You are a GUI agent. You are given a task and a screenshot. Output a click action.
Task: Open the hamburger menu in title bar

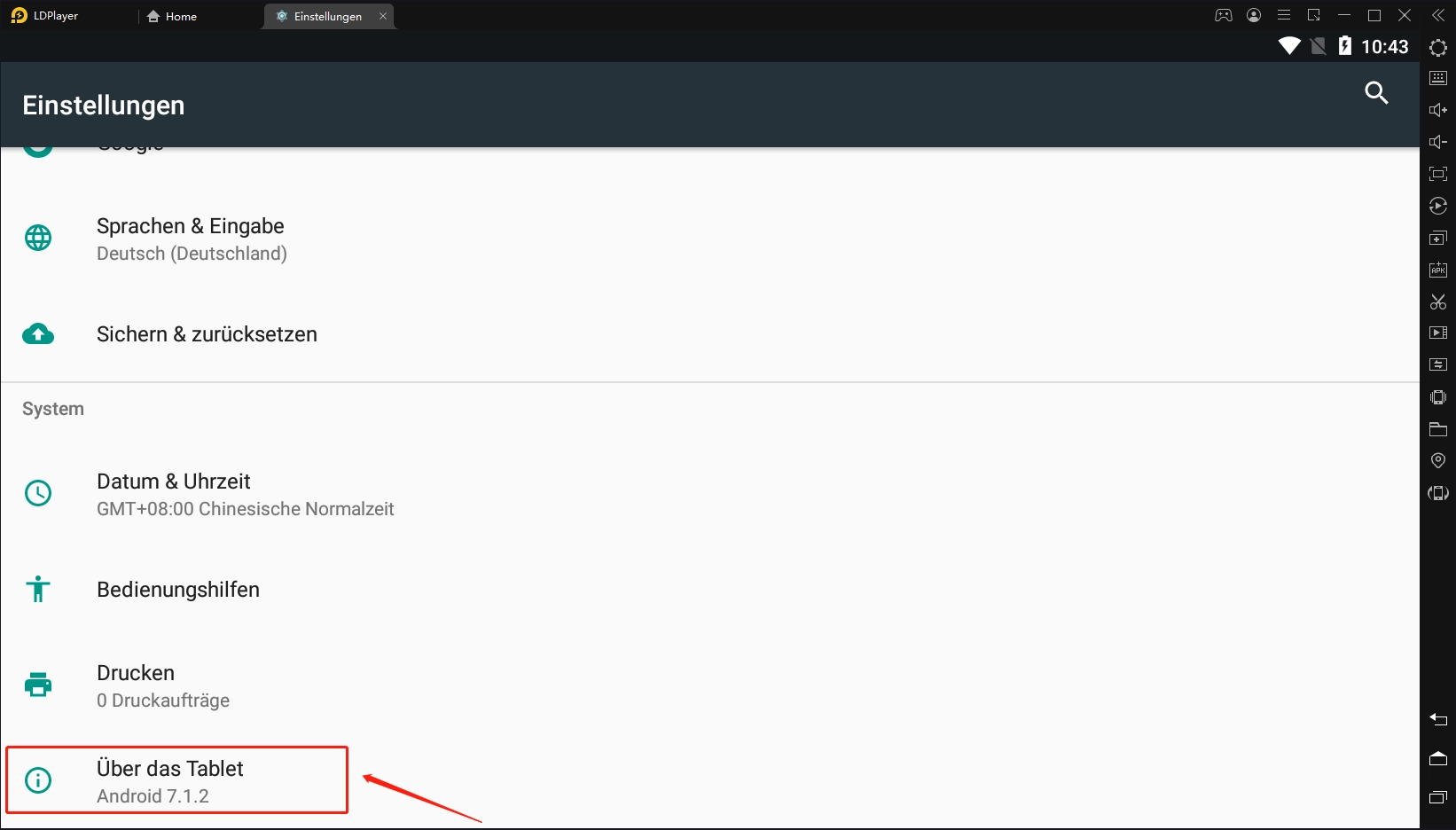[1284, 15]
